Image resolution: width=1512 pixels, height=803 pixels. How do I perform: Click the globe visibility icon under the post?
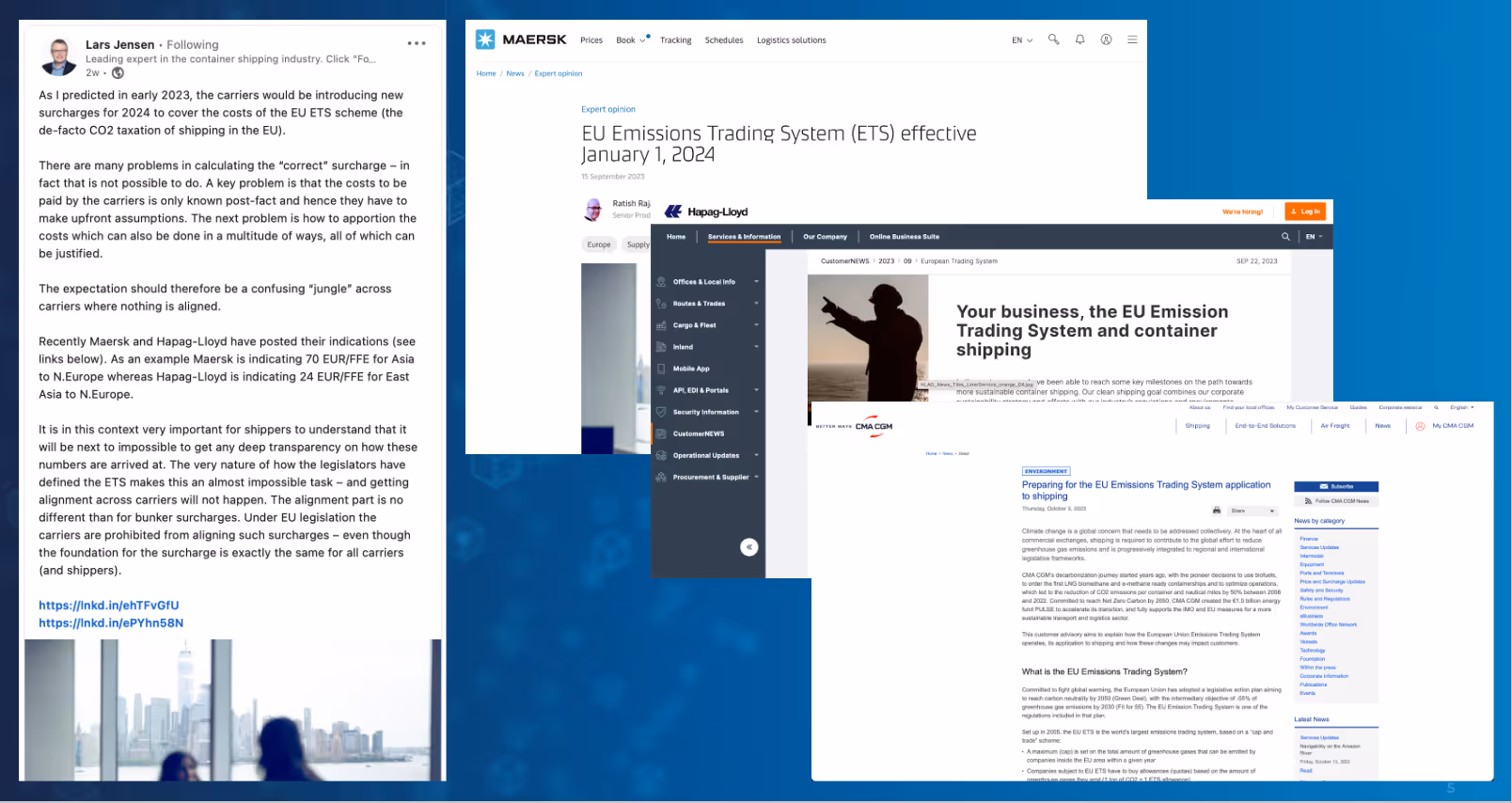pos(118,72)
